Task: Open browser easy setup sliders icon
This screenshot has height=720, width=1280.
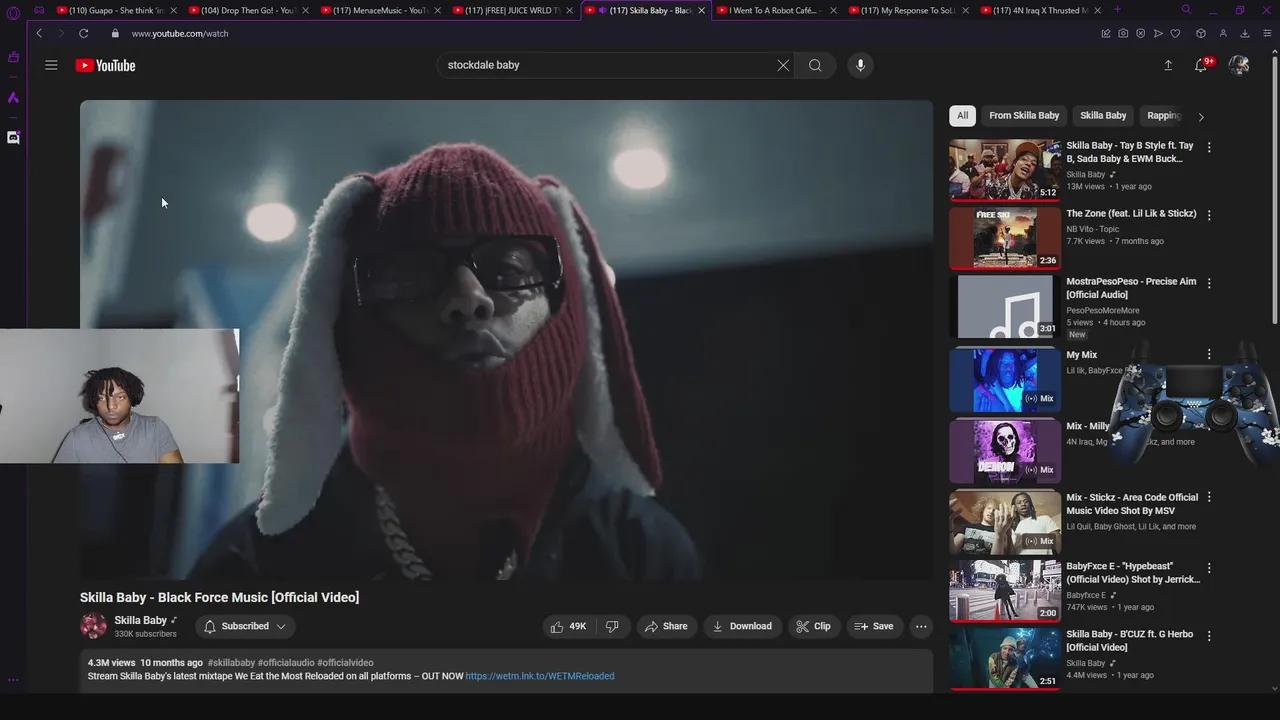Action: click(1265, 33)
